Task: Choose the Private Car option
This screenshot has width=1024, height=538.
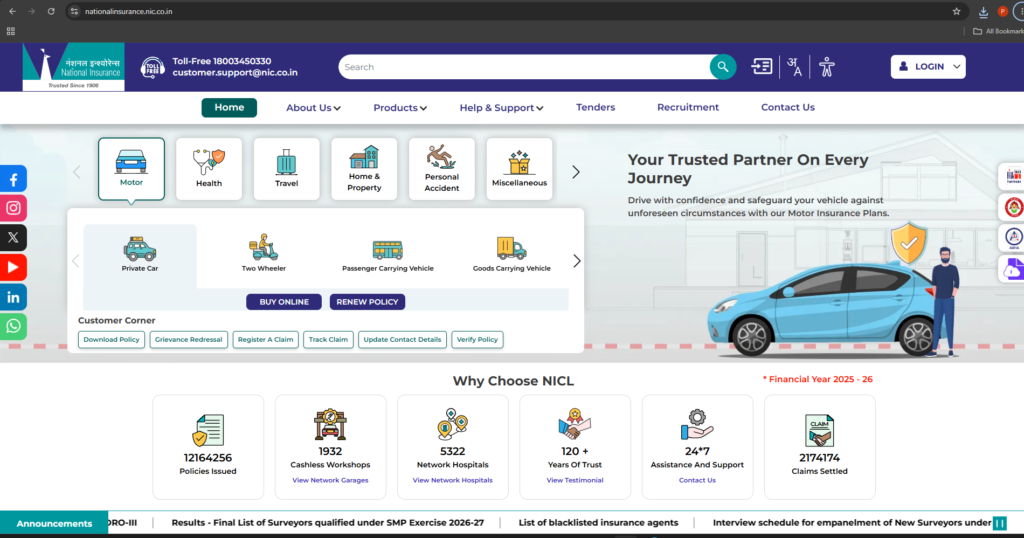Action: point(140,256)
